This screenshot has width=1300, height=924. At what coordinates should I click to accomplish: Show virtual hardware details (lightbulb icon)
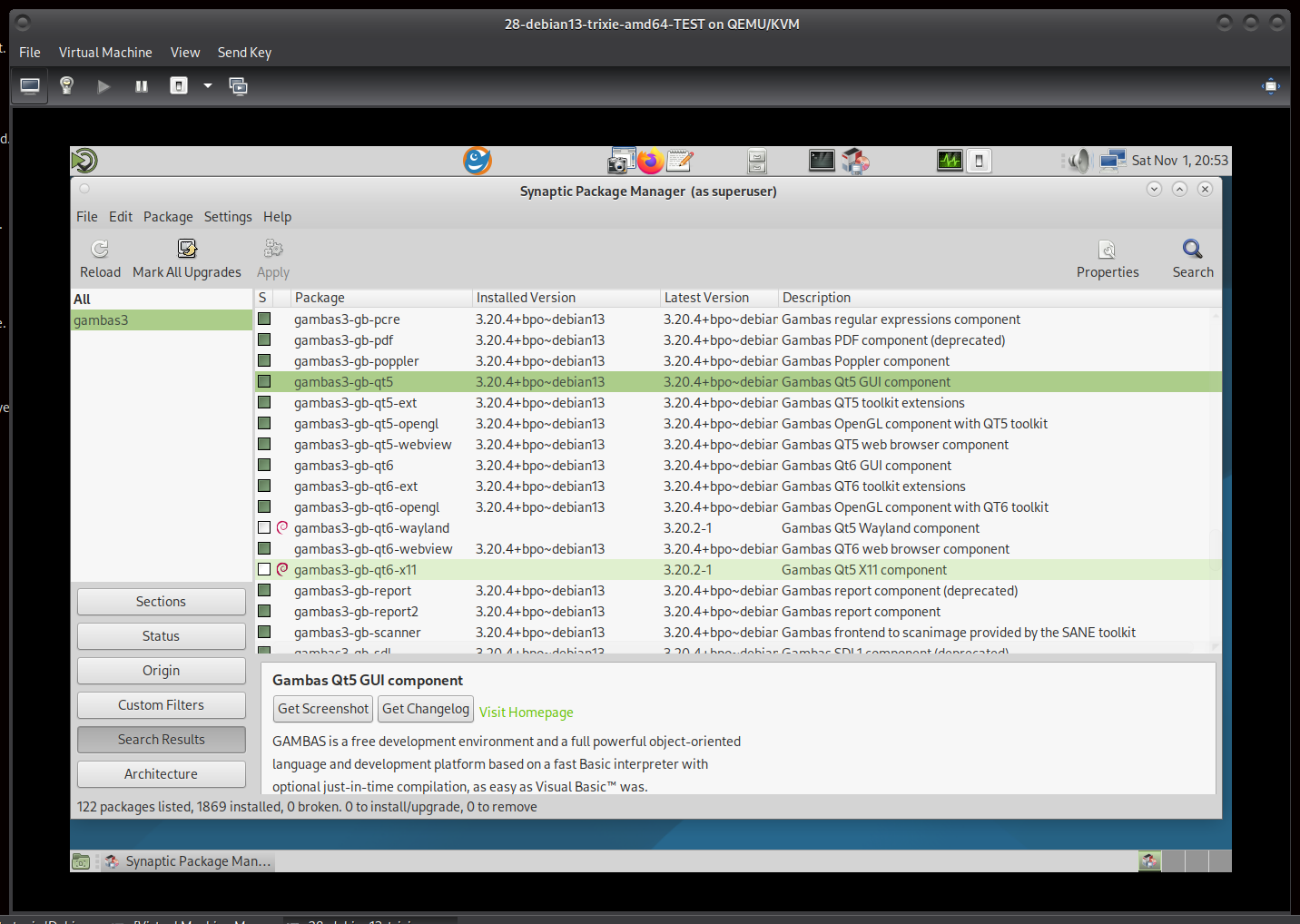pyautogui.click(x=66, y=86)
